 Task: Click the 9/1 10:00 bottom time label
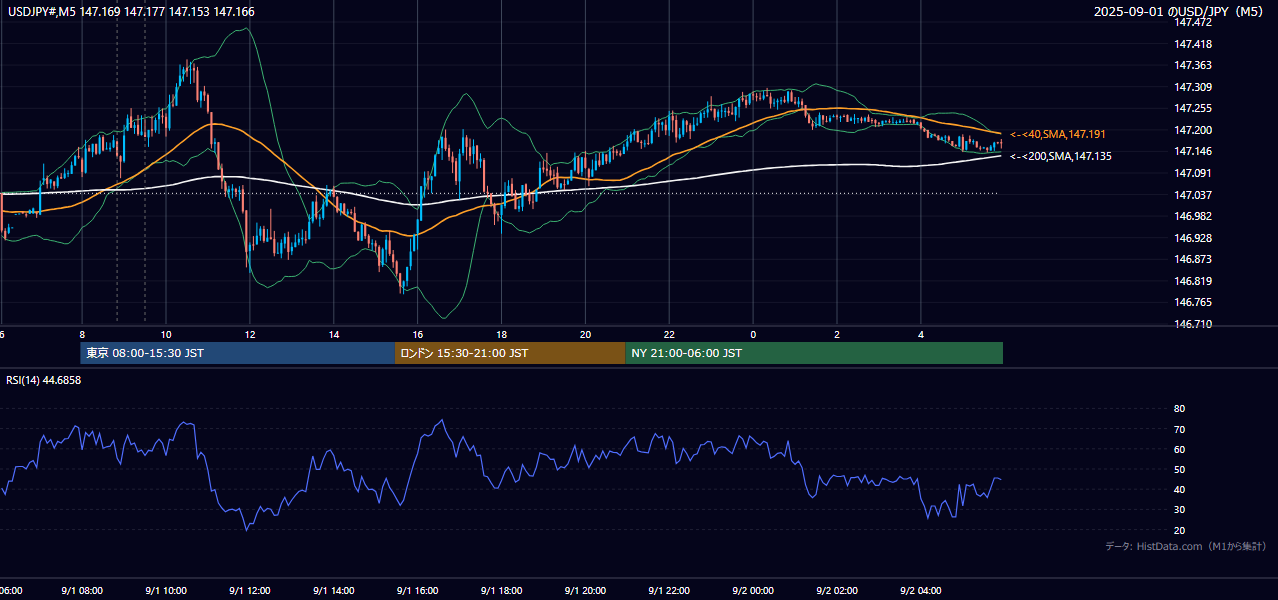pos(166,591)
